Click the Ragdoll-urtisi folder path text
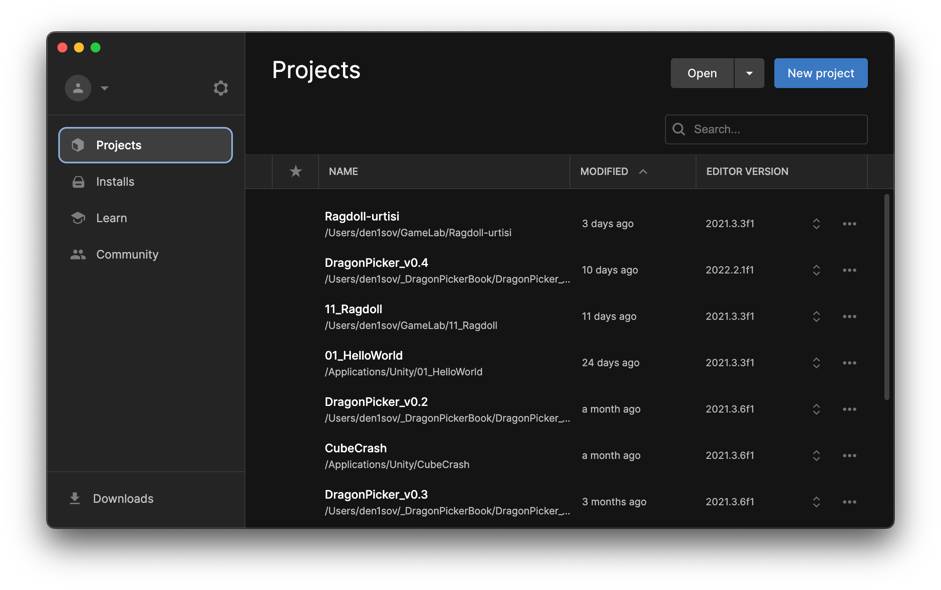This screenshot has width=941, height=590. pos(418,233)
